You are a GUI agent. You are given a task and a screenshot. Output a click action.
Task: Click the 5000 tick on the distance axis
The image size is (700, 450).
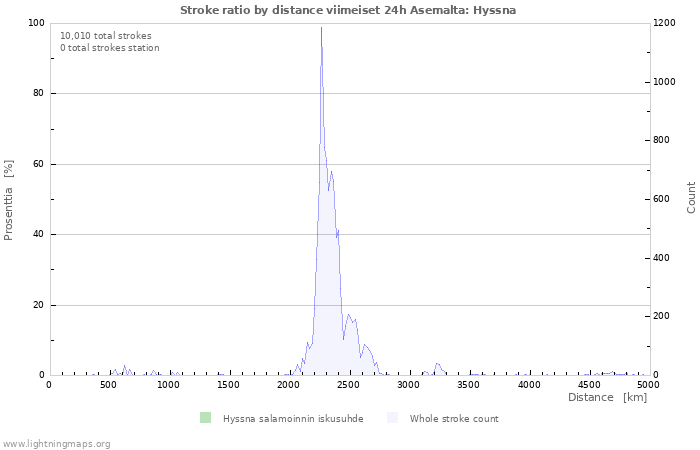(648, 385)
